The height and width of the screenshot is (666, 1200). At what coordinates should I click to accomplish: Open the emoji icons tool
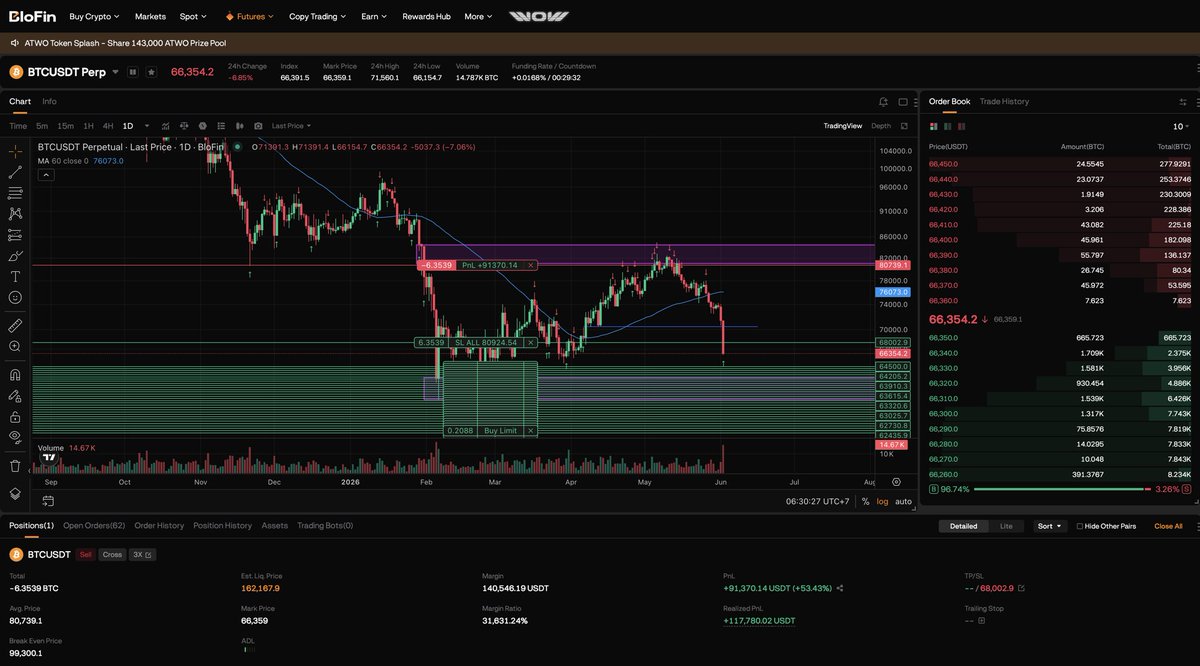tap(15, 297)
